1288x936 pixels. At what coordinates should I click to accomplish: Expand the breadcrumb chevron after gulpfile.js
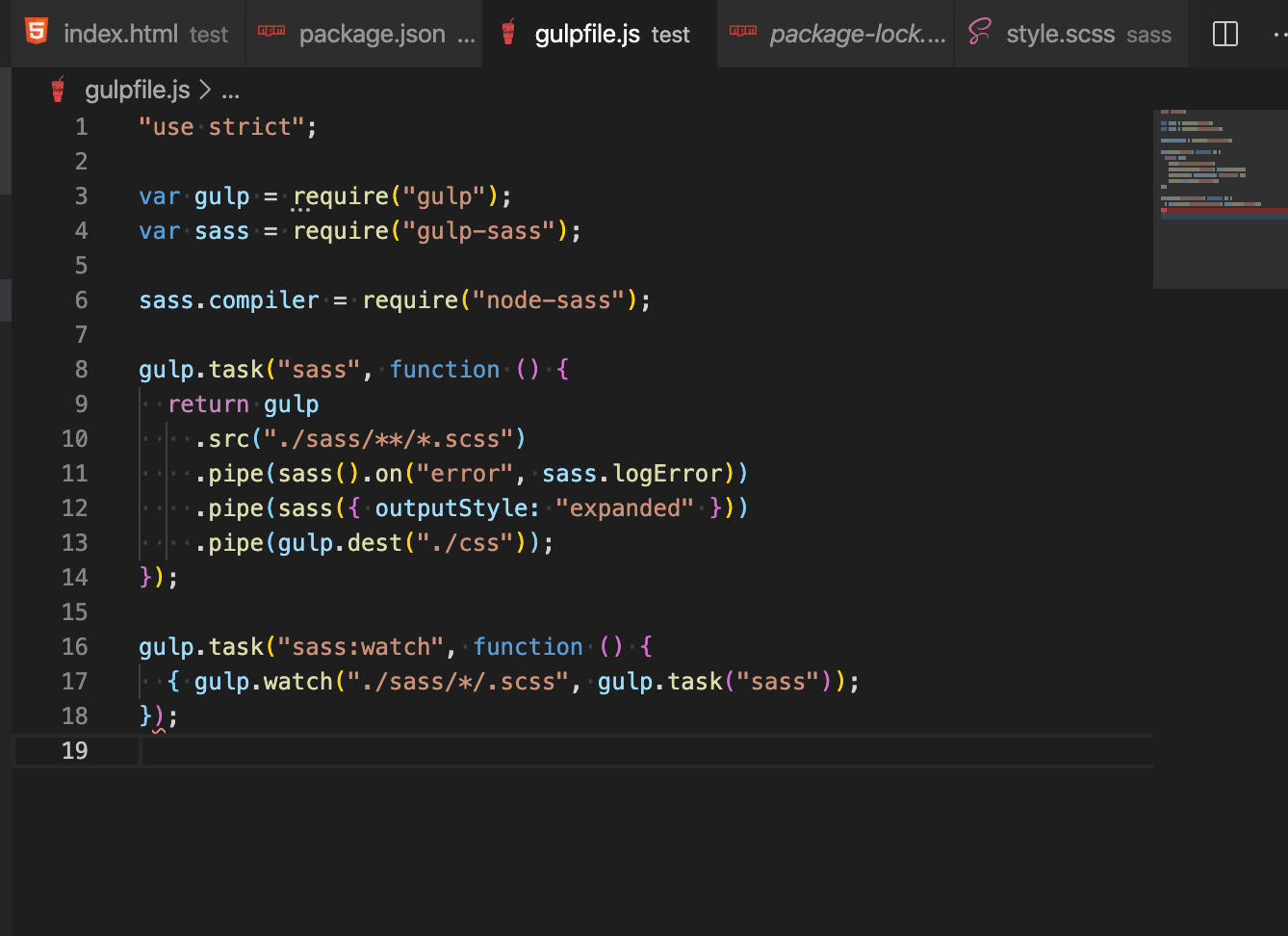click(205, 91)
